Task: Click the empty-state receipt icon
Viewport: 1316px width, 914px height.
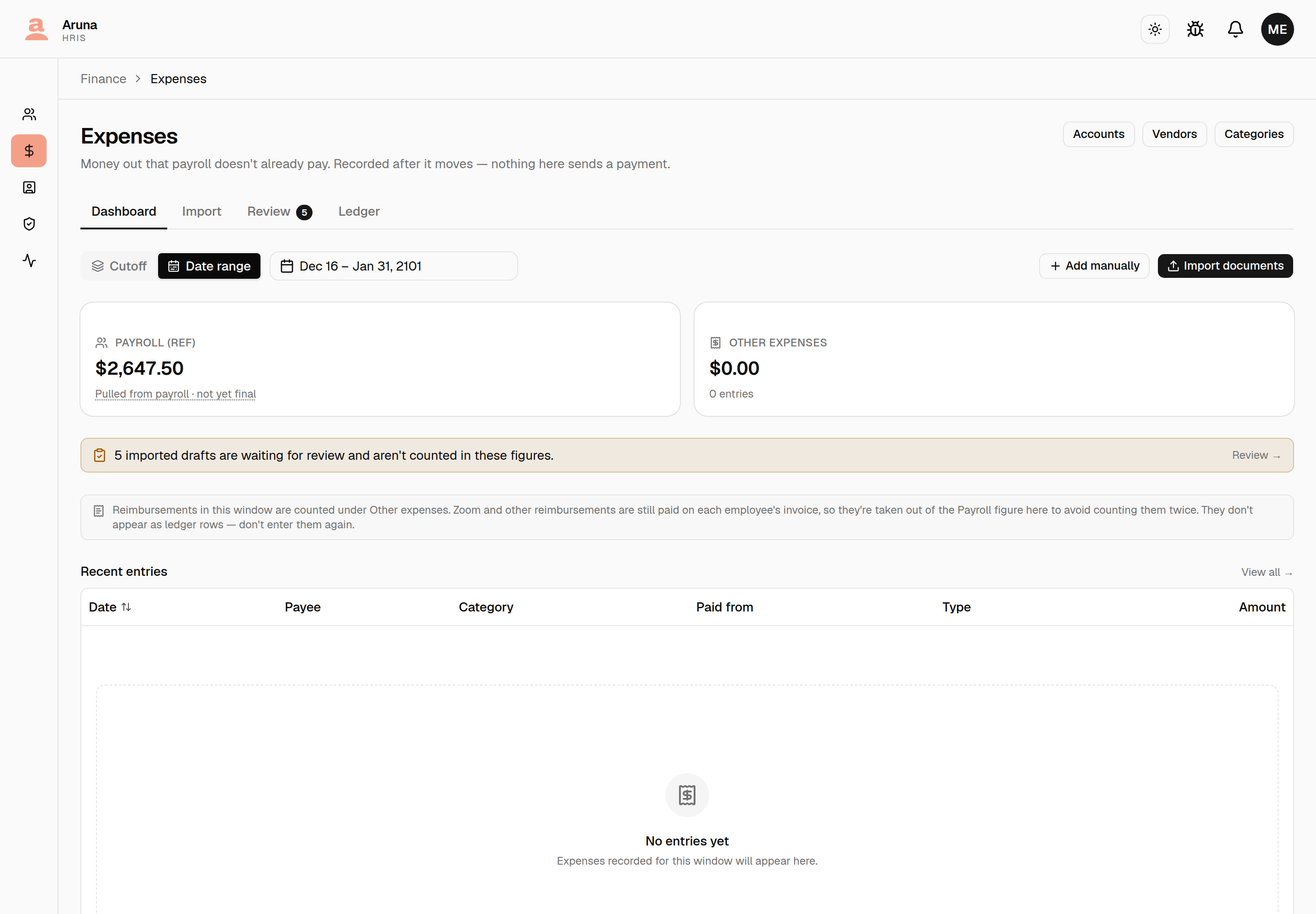Action: tap(687, 795)
